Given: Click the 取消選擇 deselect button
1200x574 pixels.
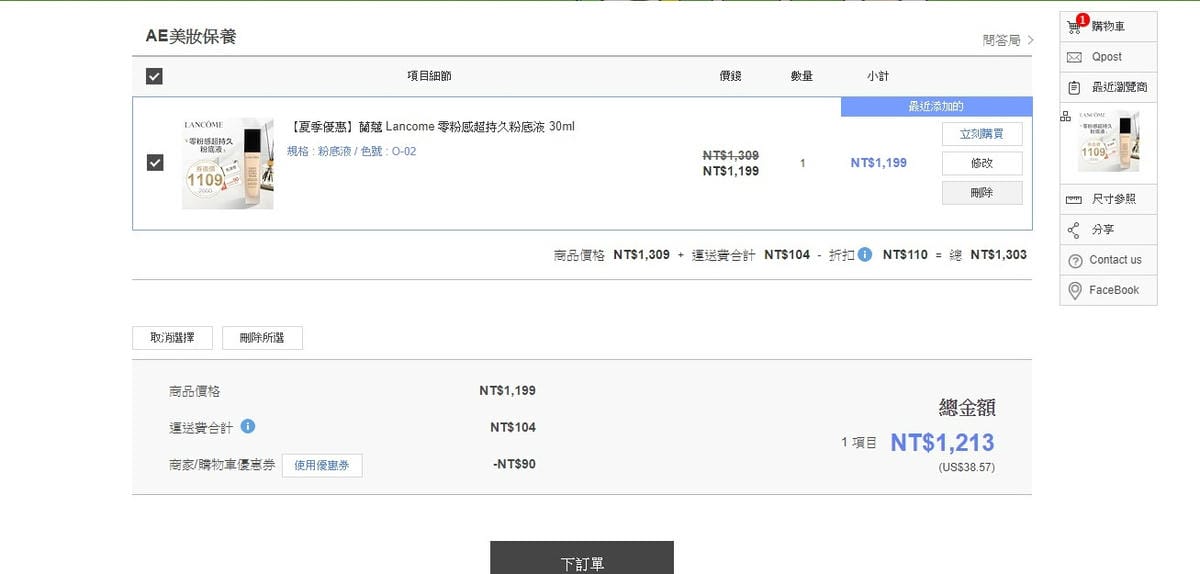Looking at the screenshot, I should coord(172,338).
